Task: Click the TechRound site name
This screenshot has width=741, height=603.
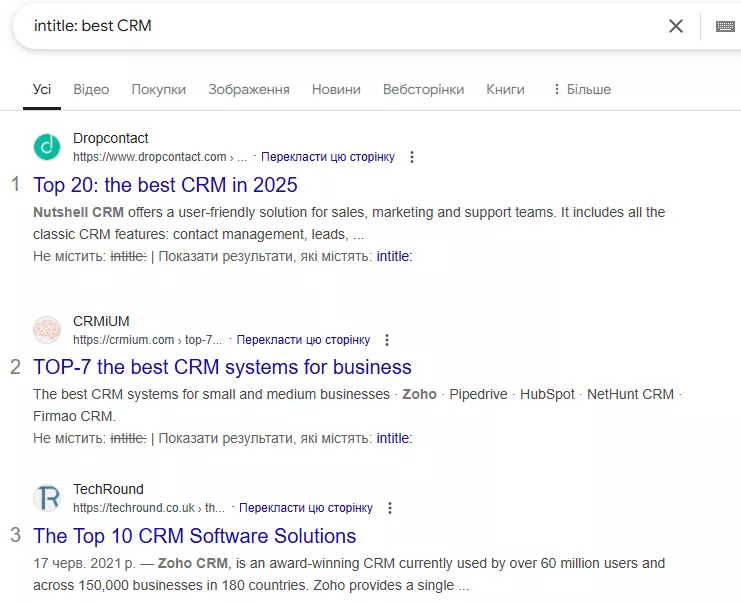Action: pyautogui.click(x=108, y=489)
